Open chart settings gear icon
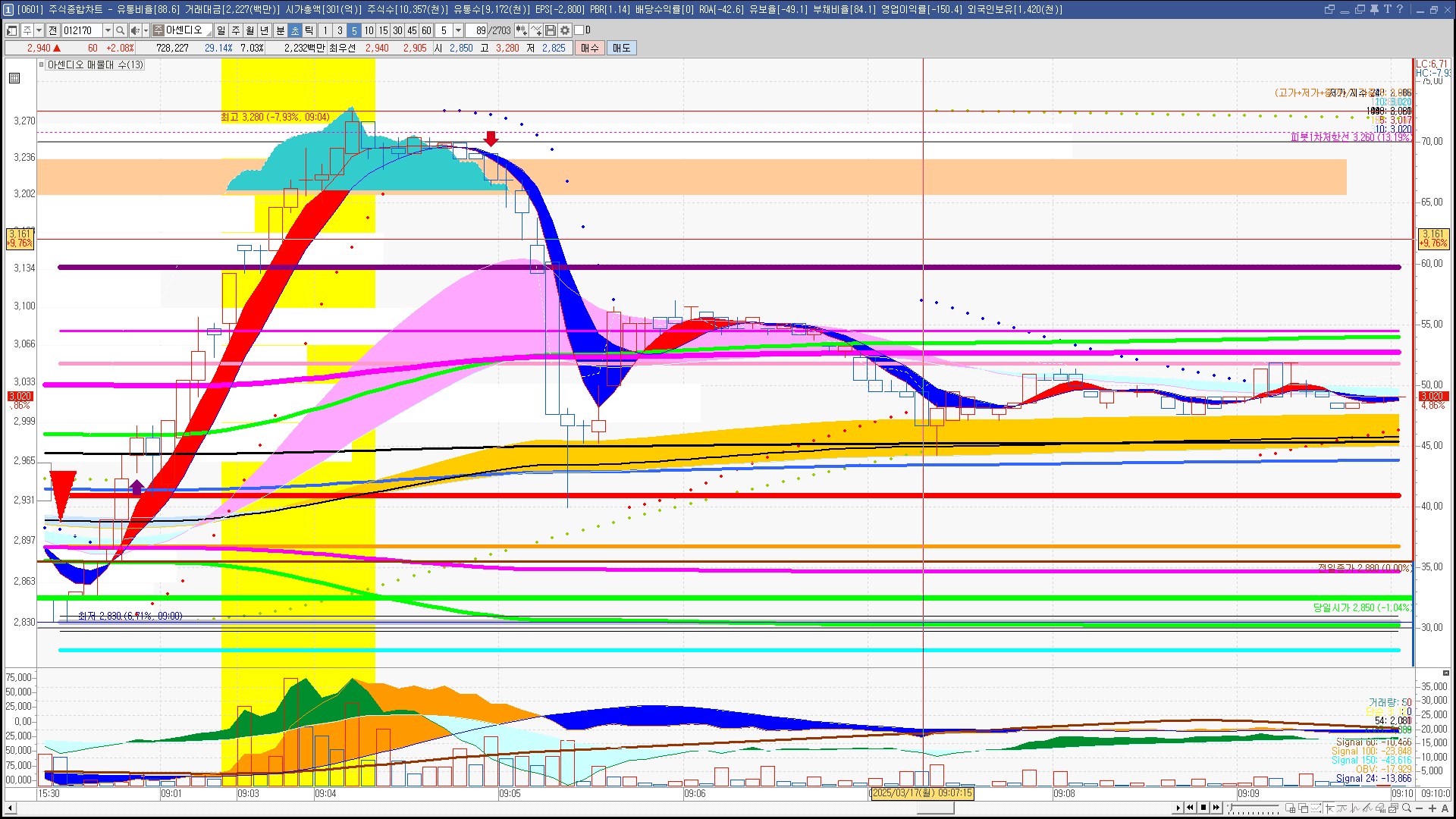The height and width of the screenshot is (819, 1456). [x=565, y=30]
